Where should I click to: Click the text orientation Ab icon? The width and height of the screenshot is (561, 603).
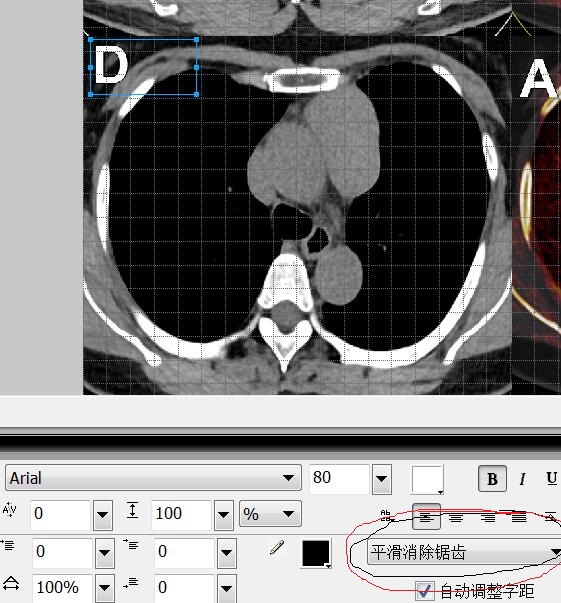point(386,516)
